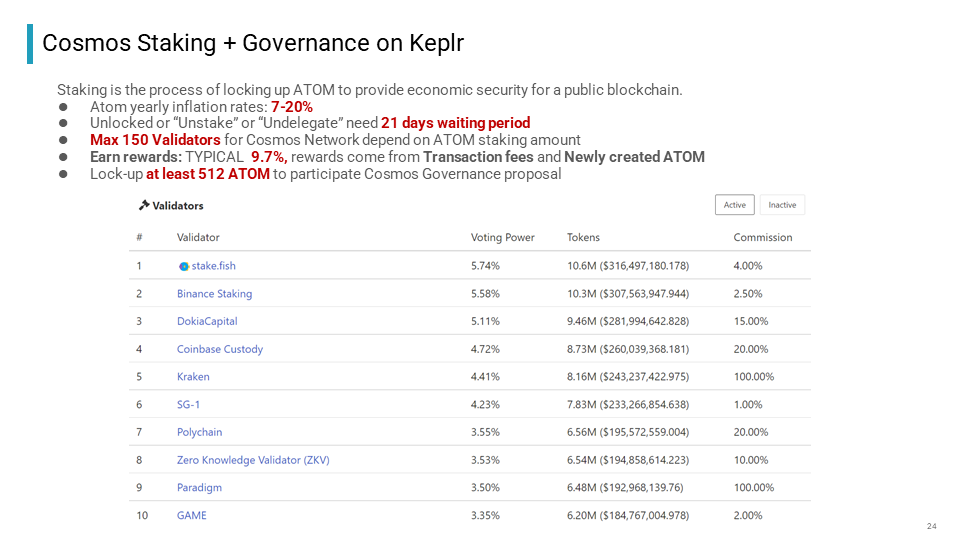Open the Paradigm validator link

[200, 487]
